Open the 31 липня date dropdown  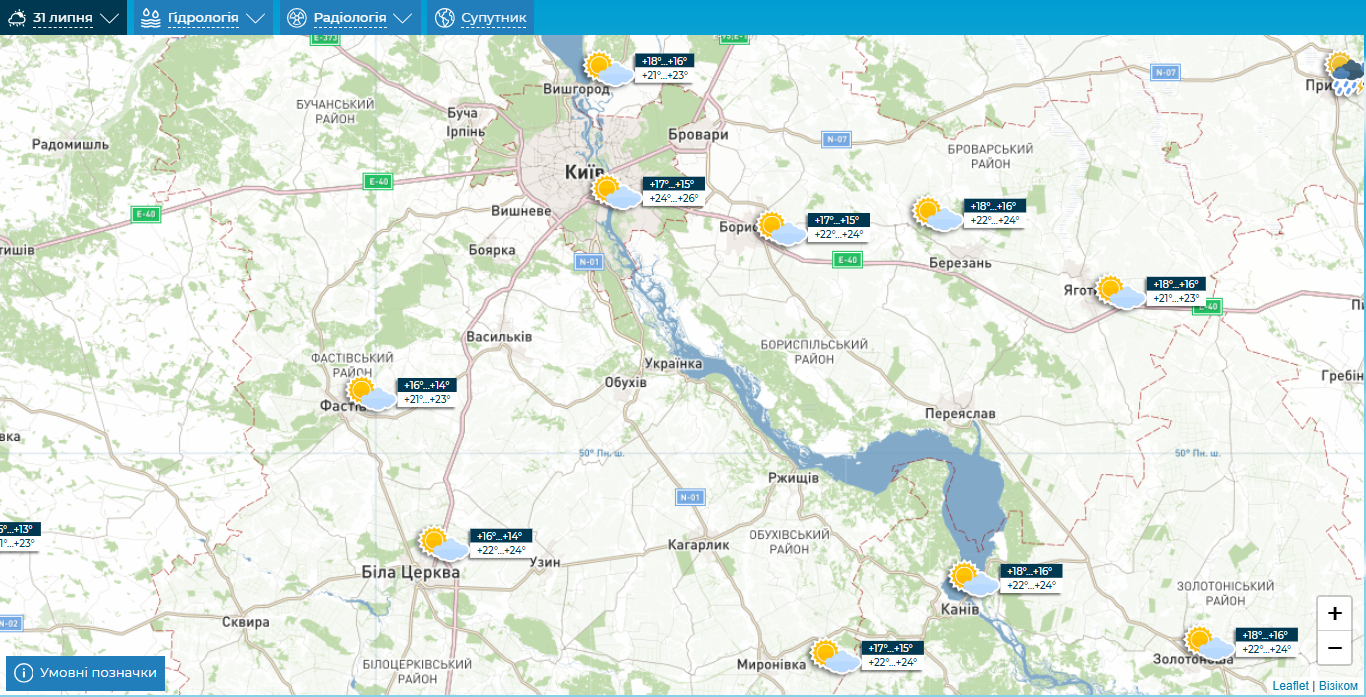point(64,18)
